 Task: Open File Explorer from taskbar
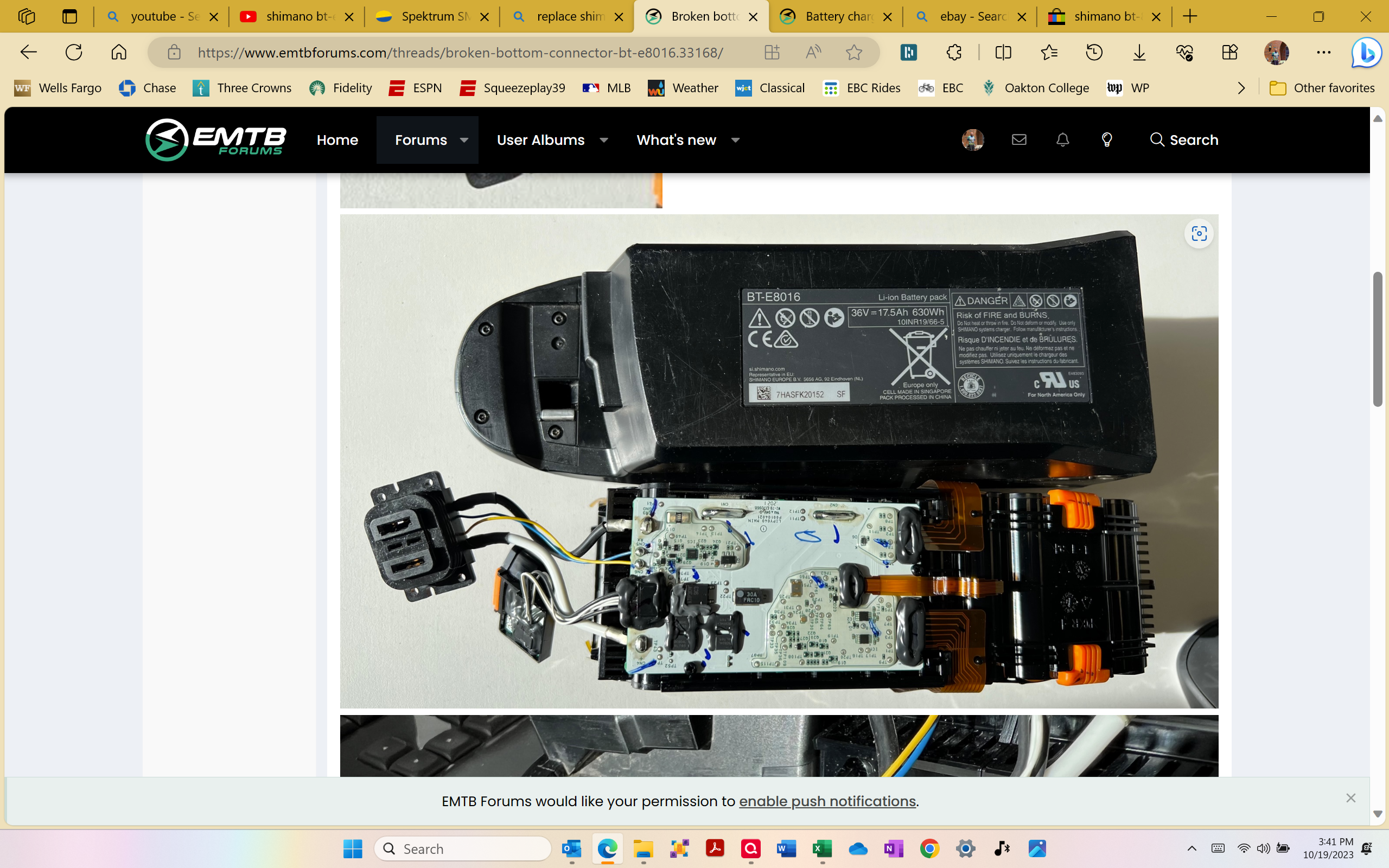(643, 848)
